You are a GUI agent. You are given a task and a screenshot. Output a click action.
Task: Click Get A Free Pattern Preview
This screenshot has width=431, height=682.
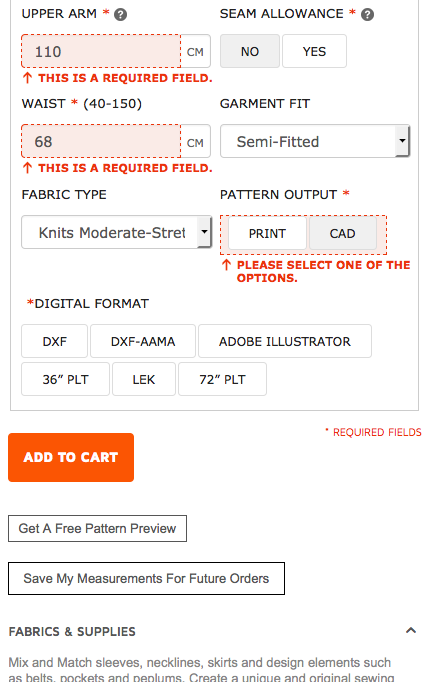97,528
